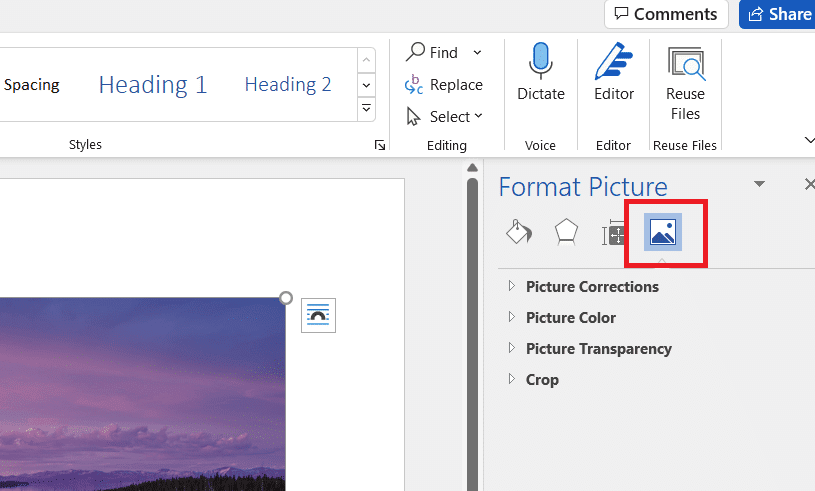Click the Find magnifier button

[431, 52]
